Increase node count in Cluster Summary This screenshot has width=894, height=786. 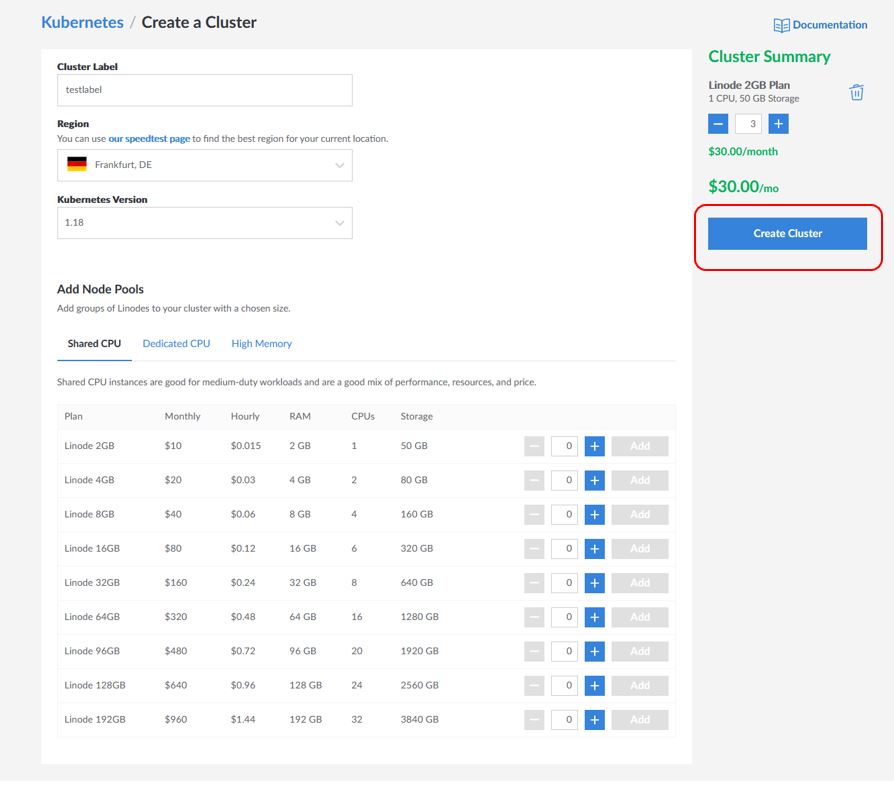(x=778, y=124)
